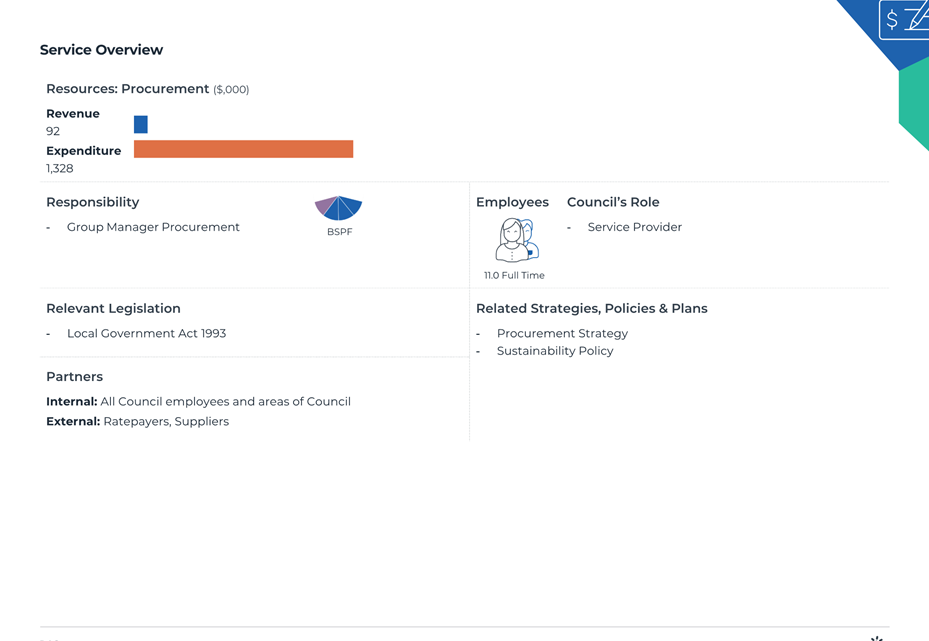Click the small logo mark at bottom right
Viewport: 929px width, 641px height.
pos(877,638)
